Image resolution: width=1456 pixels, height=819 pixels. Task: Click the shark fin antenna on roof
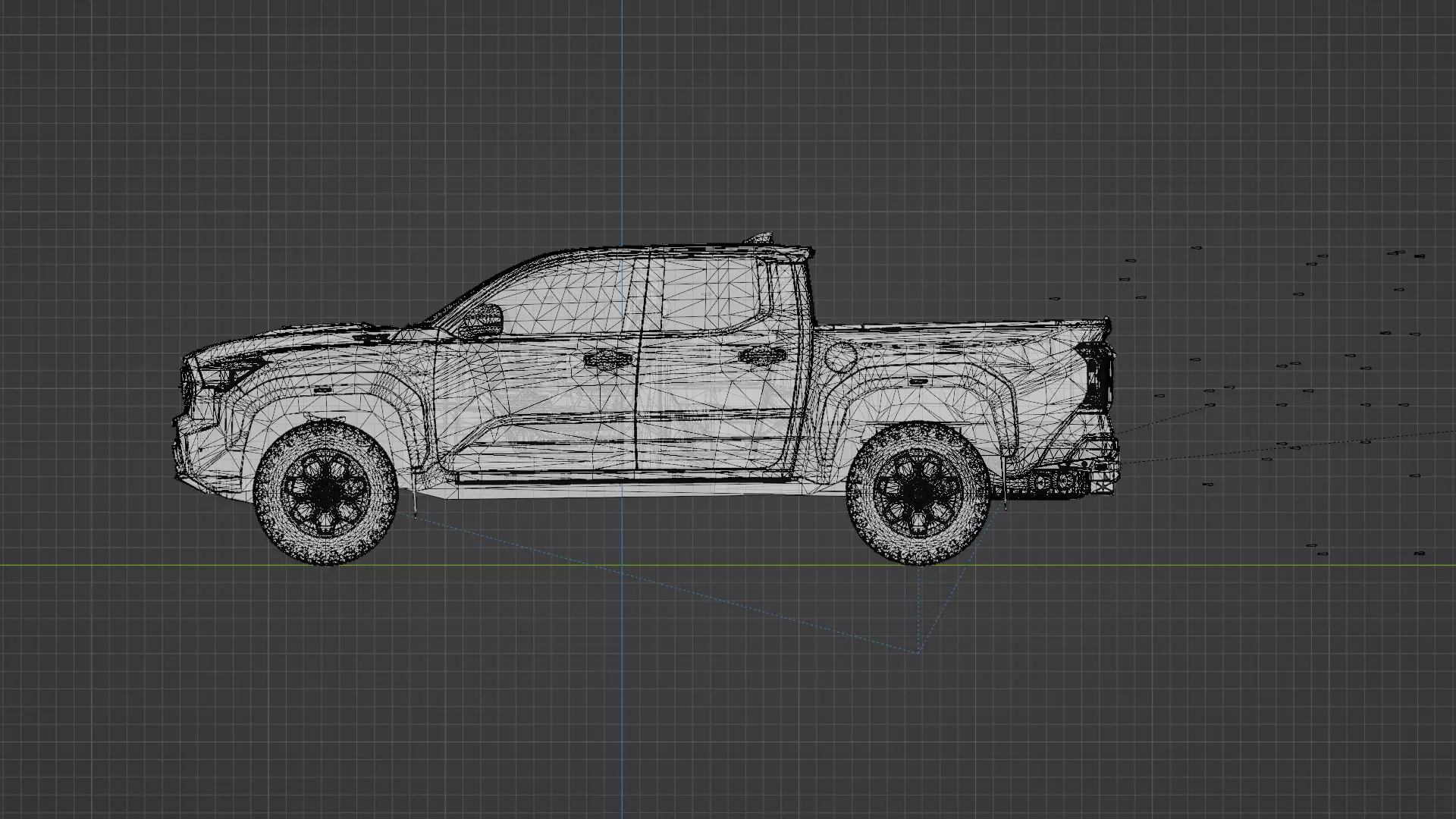pos(761,238)
